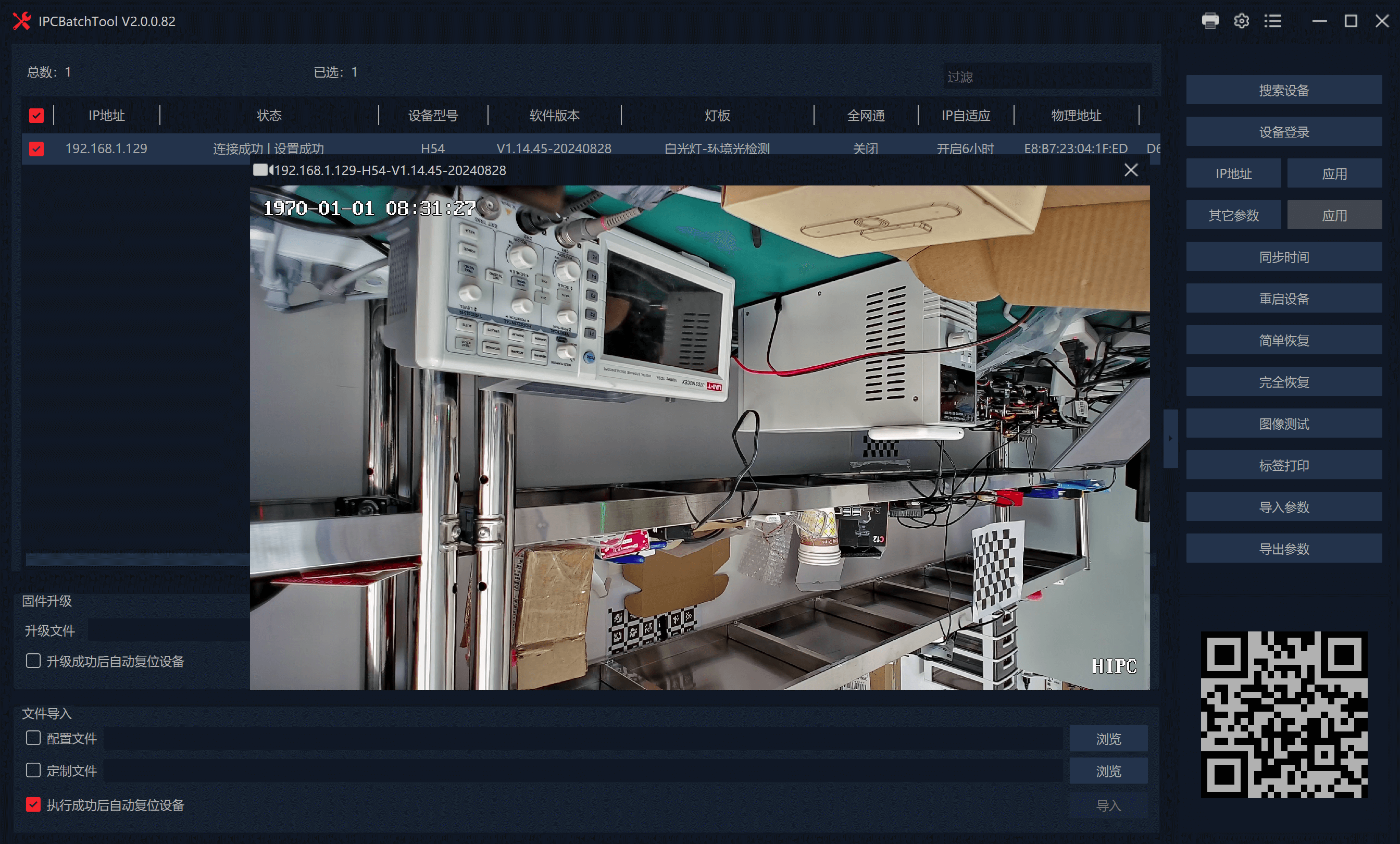The height and width of the screenshot is (844, 1400).
Task: Close the camera preview popup
Action: pyautogui.click(x=1131, y=170)
